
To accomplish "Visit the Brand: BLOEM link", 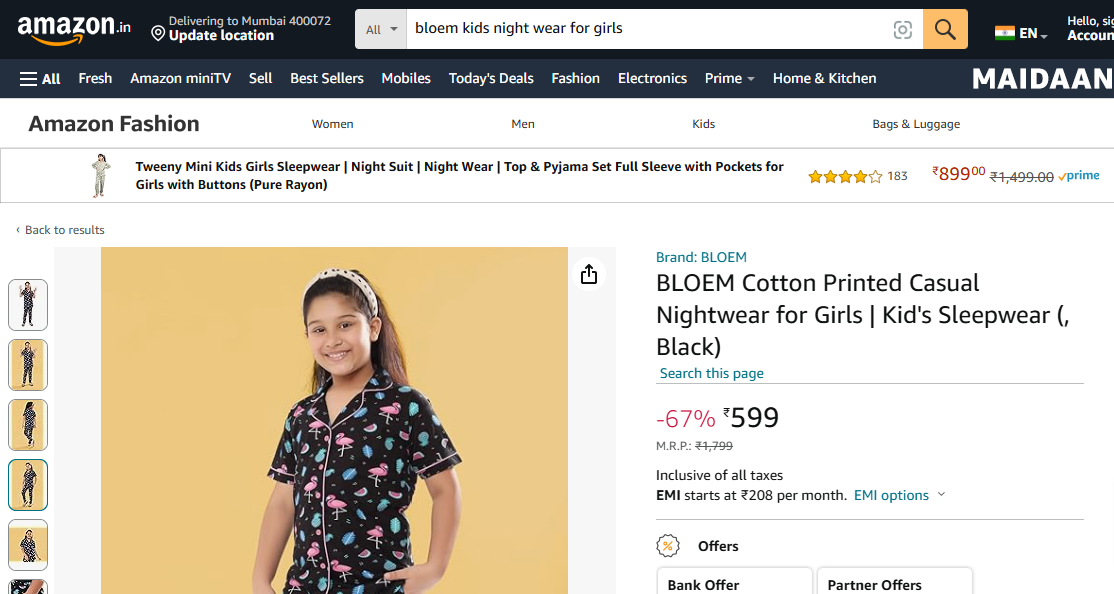I will click(701, 257).
